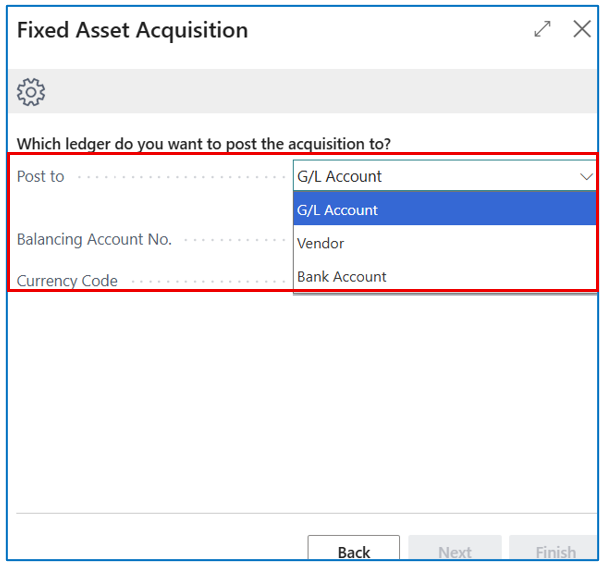Click the dotted leader after Post to
Screen dimensions: 604x565
point(178,177)
